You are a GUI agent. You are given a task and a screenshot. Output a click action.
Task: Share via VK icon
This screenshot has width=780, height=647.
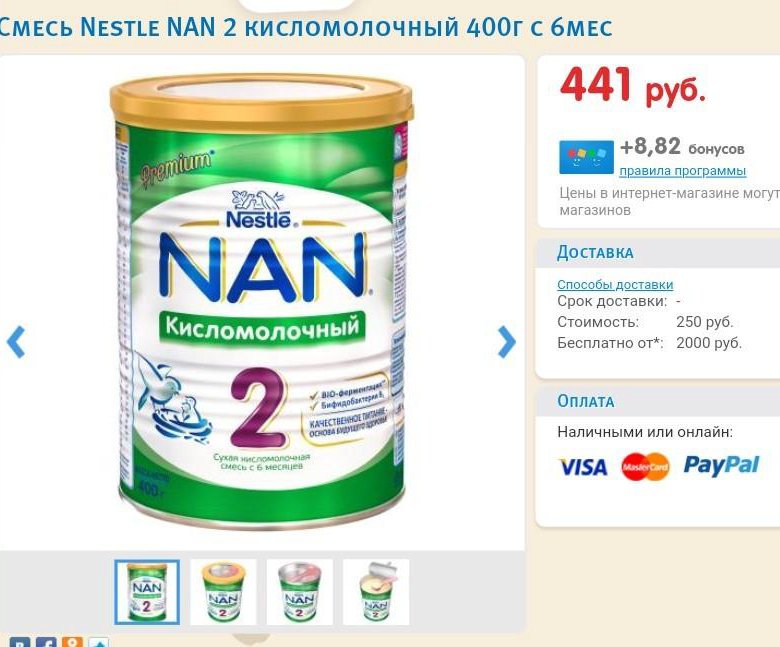tap(20, 642)
